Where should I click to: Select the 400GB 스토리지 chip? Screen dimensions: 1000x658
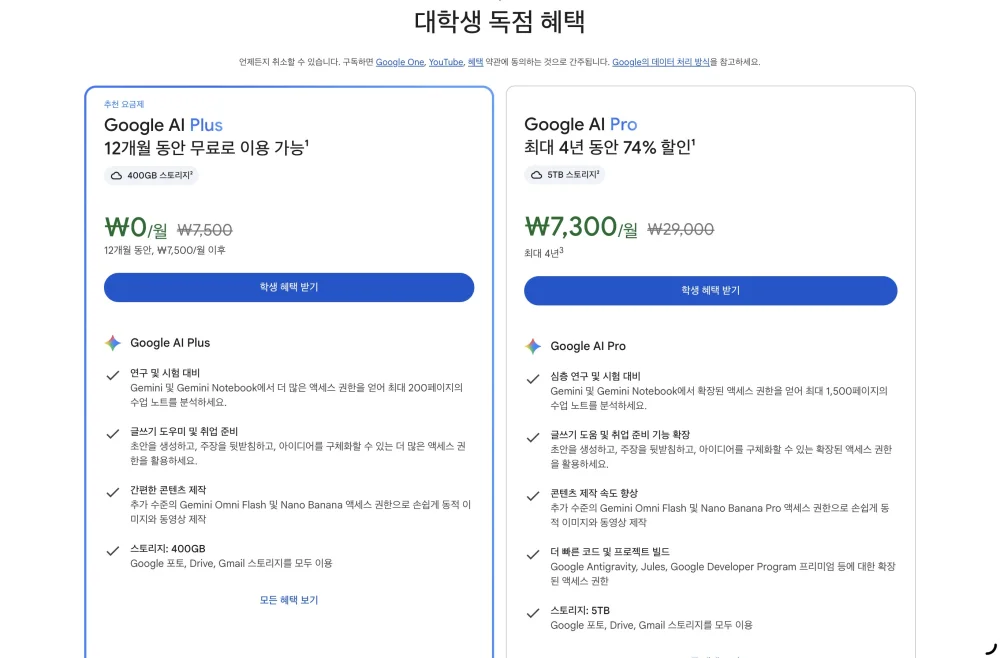[151, 175]
